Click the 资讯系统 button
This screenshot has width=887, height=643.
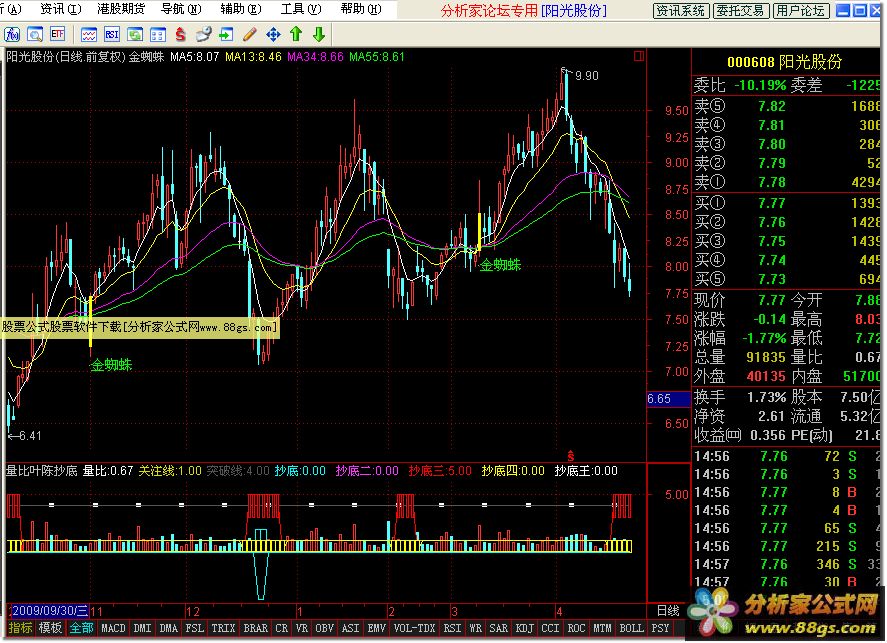click(681, 10)
